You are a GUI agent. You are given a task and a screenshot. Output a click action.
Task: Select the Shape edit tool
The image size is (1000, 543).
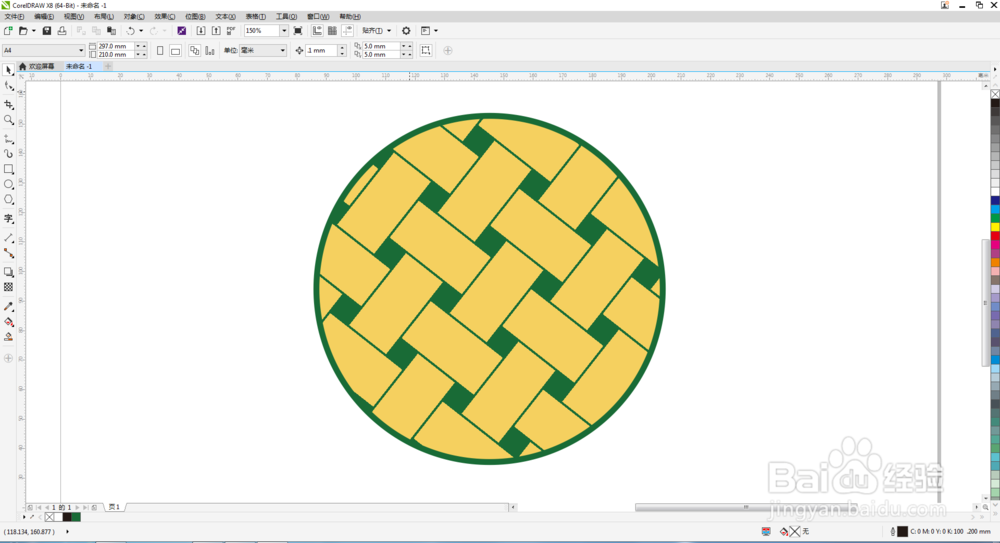8,86
